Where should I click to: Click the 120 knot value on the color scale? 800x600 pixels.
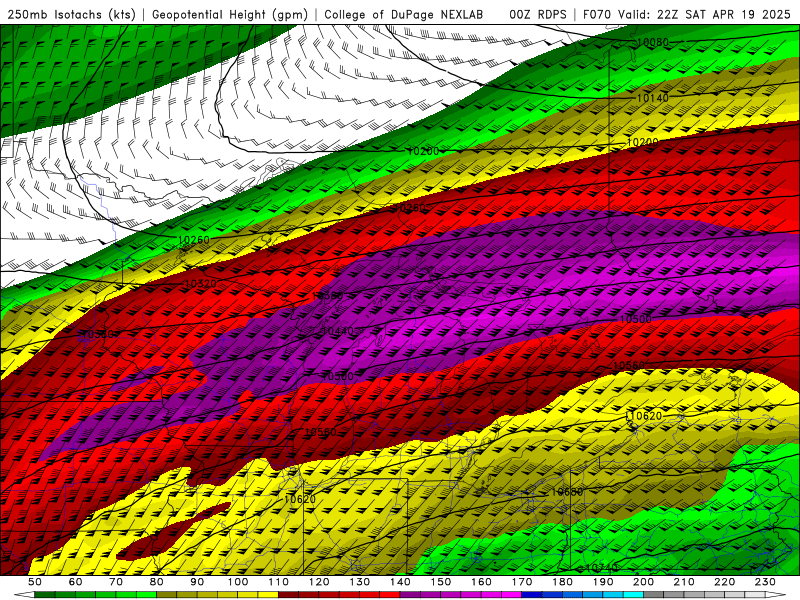pos(319,582)
